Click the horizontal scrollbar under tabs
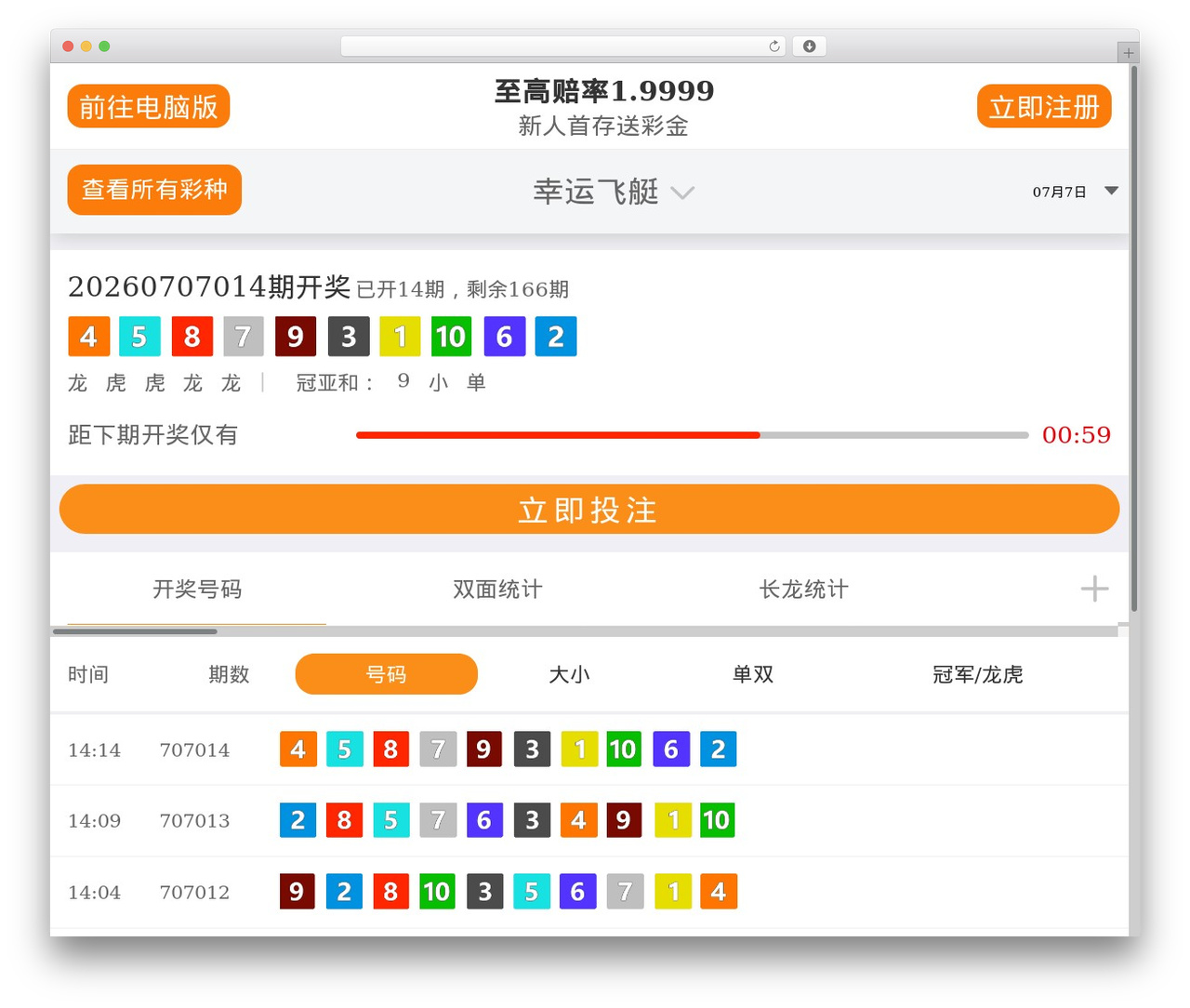The width and height of the screenshot is (1190, 1008). (136, 631)
